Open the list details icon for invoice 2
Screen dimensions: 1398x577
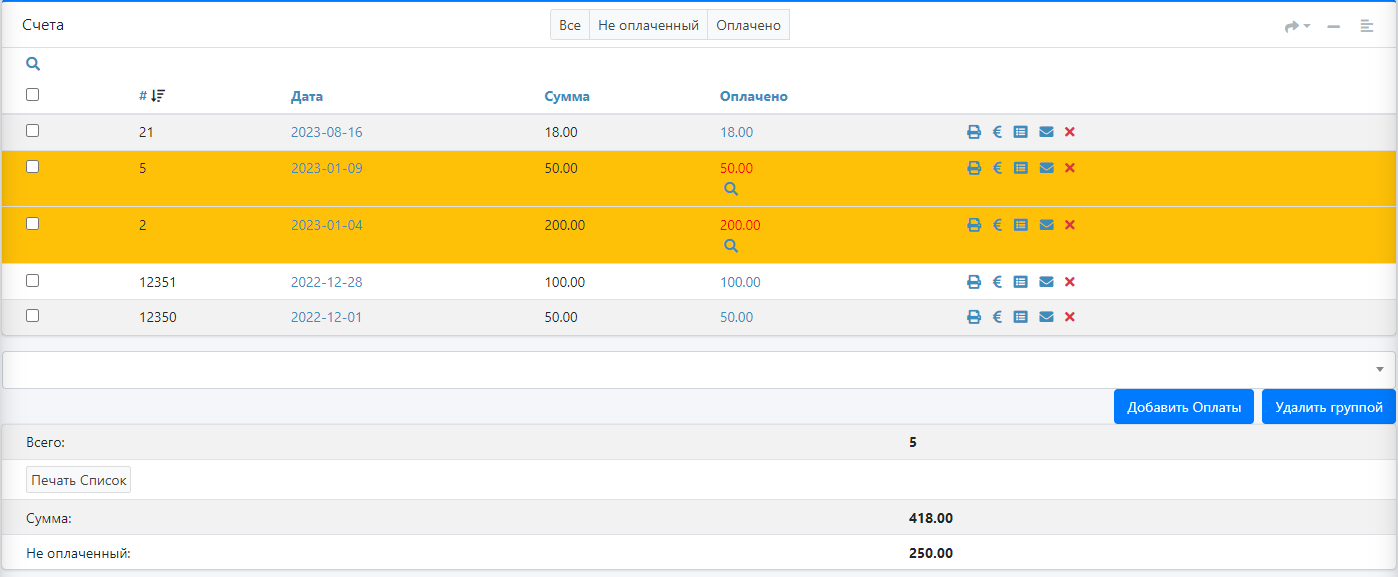coord(1020,225)
